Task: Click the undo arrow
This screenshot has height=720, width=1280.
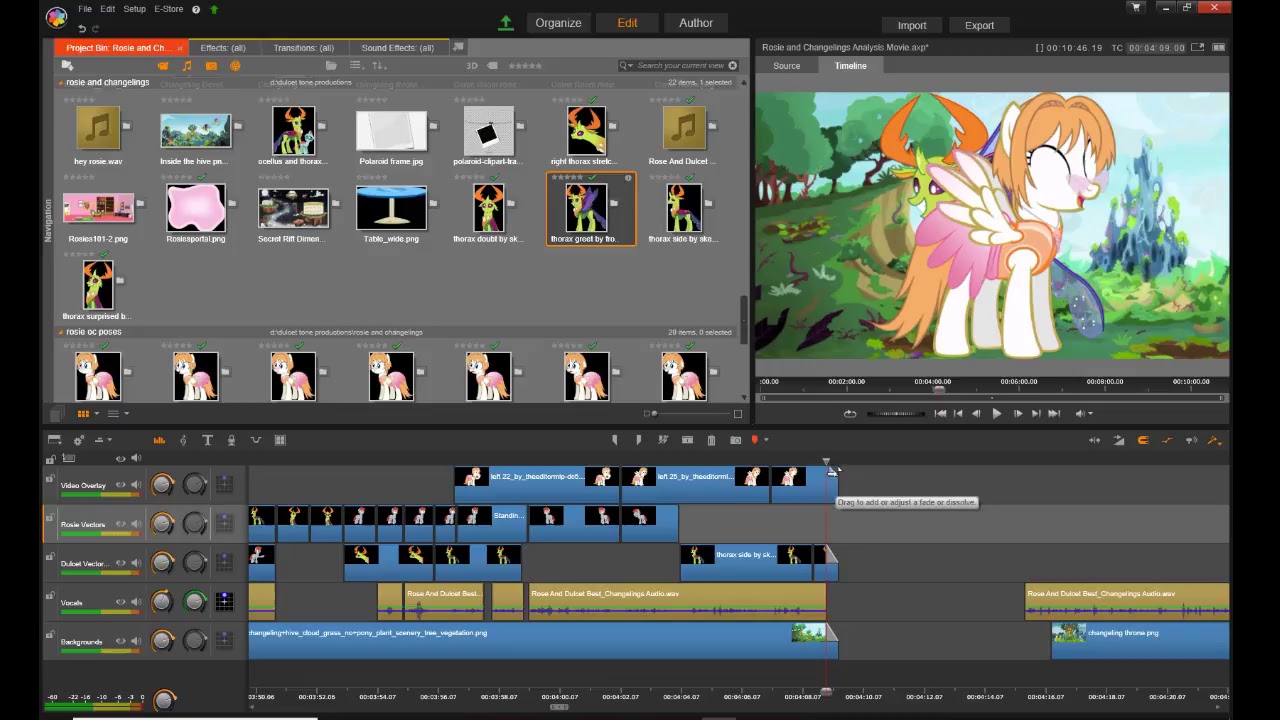Action: coord(82,28)
